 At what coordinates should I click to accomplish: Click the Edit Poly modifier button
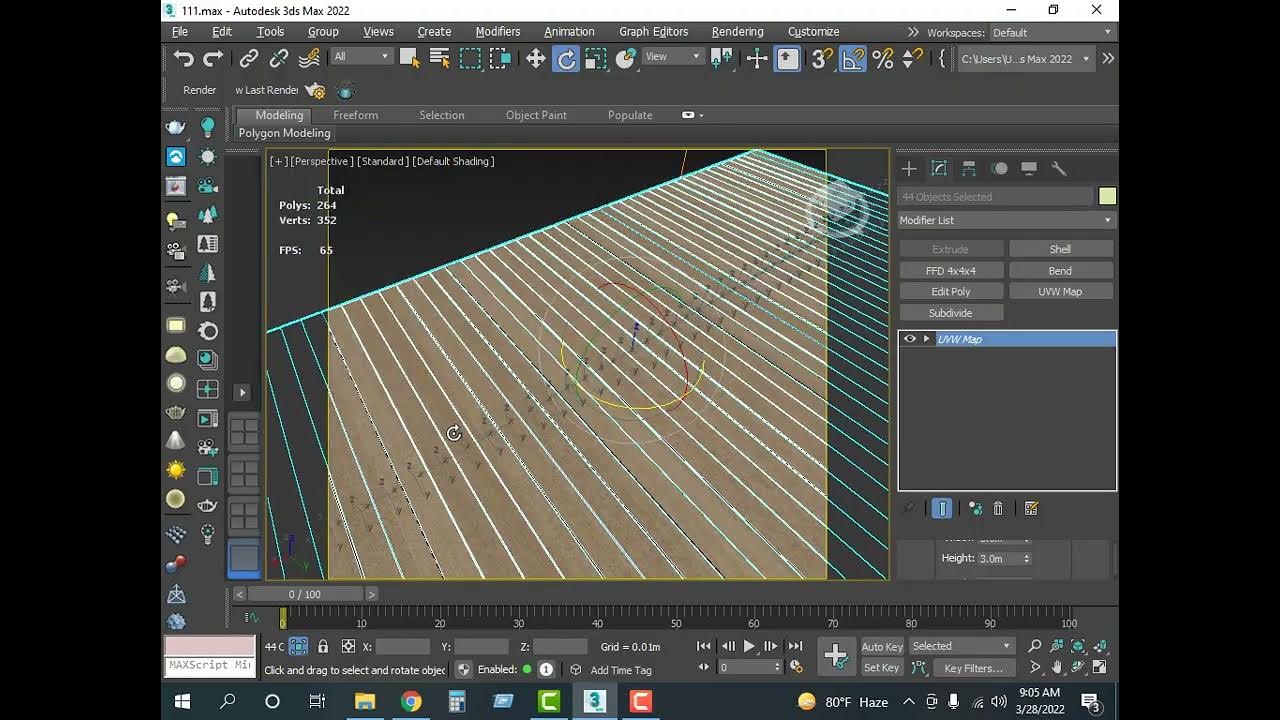pyautogui.click(x=951, y=292)
